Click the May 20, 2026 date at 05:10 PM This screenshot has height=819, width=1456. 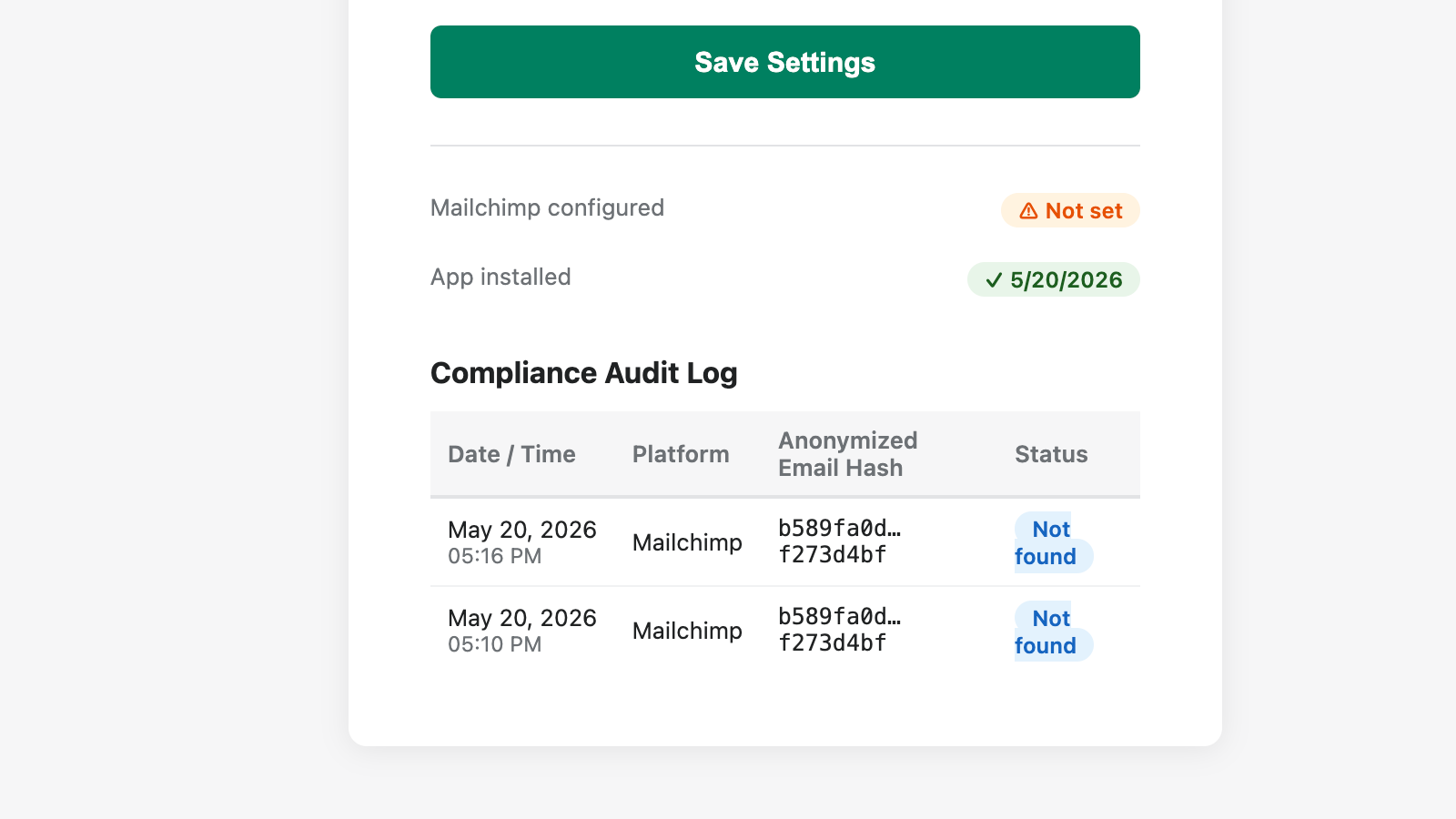[x=522, y=618]
